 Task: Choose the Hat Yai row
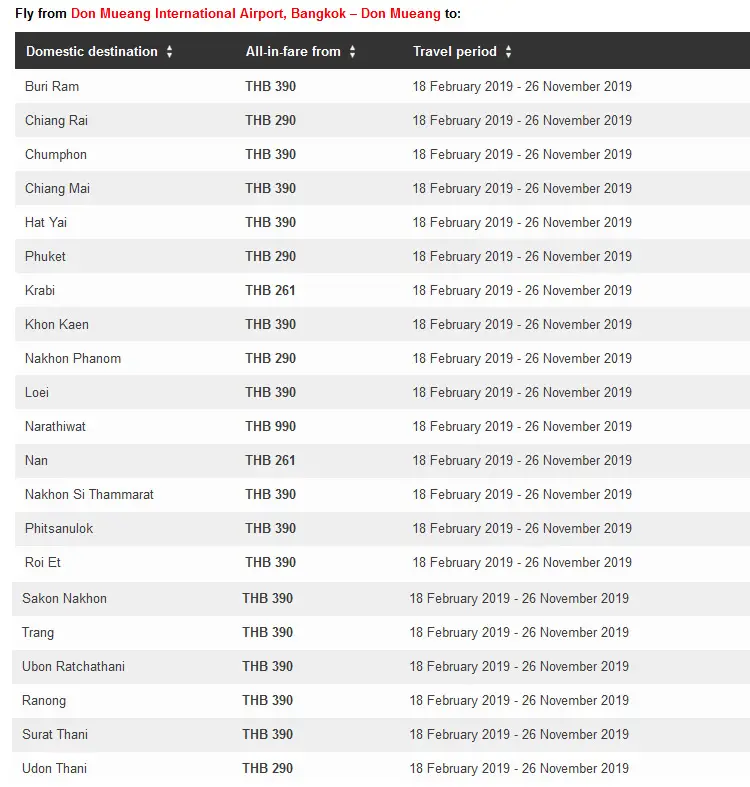[383, 222]
